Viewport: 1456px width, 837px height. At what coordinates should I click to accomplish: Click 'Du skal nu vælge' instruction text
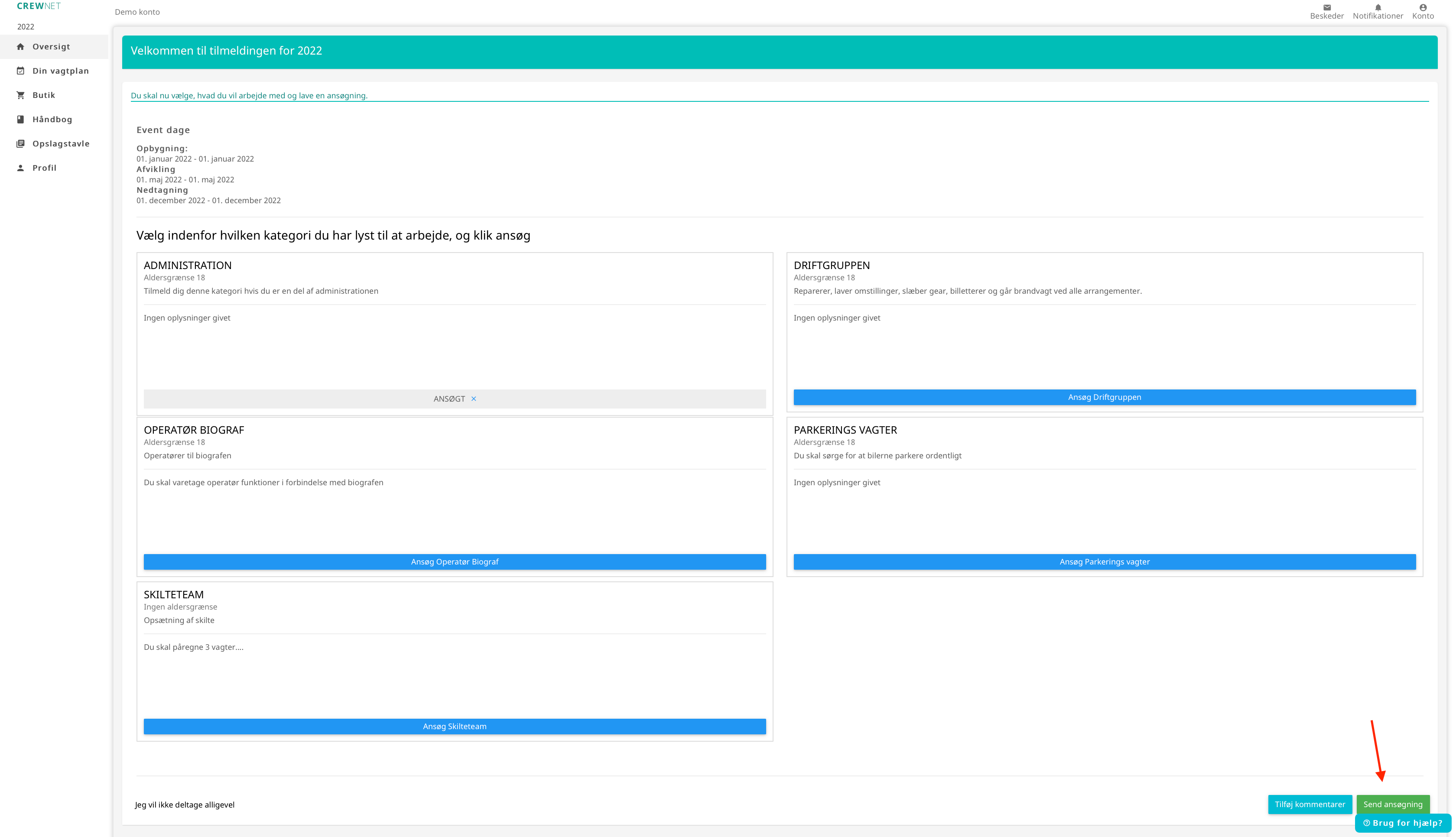tap(249, 95)
